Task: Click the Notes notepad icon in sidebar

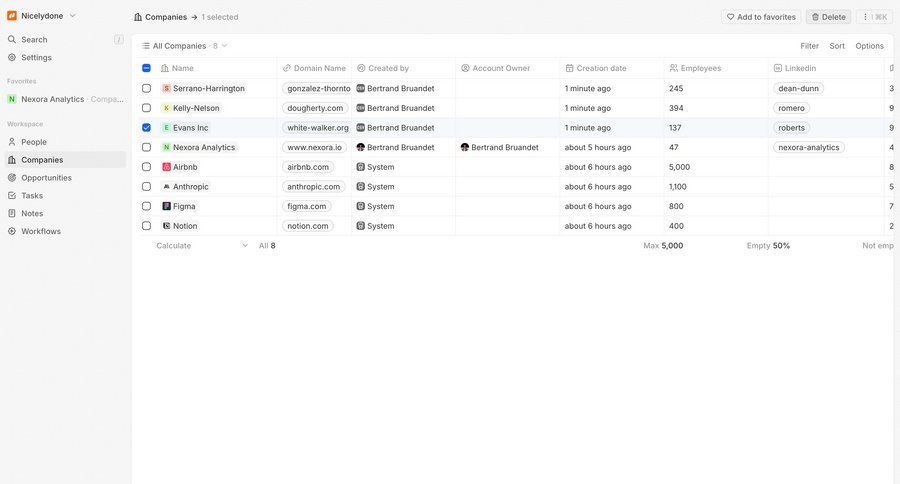Action: click(x=11, y=214)
